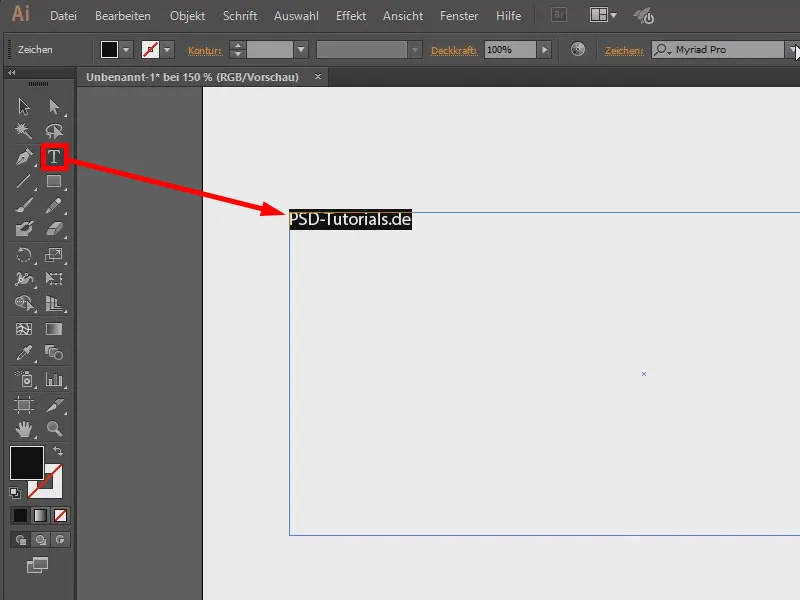Switch to Draw Behind mode
The height and width of the screenshot is (600, 800).
click(40, 539)
